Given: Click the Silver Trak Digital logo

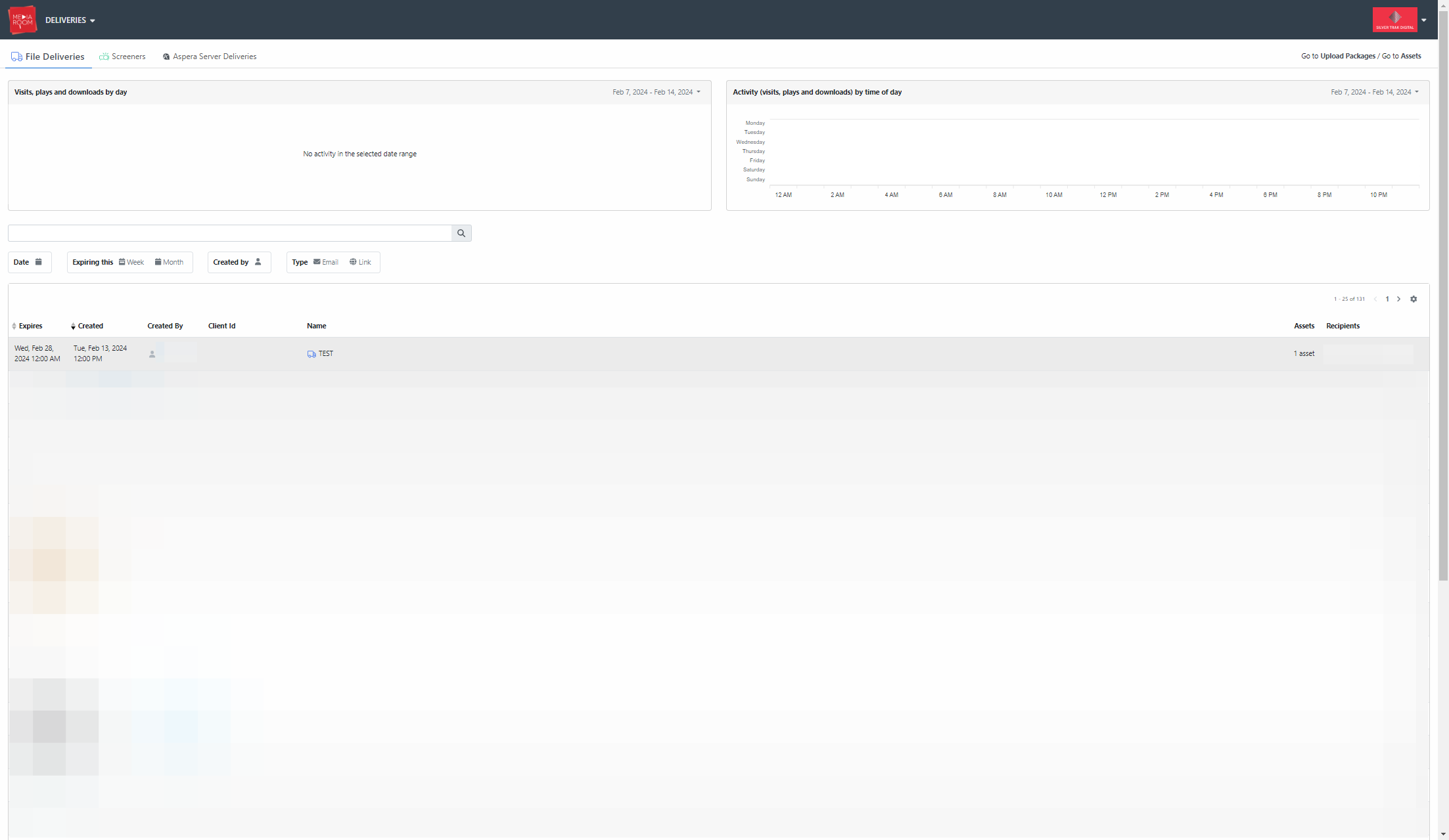Looking at the screenshot, I should click(1394, 20).
